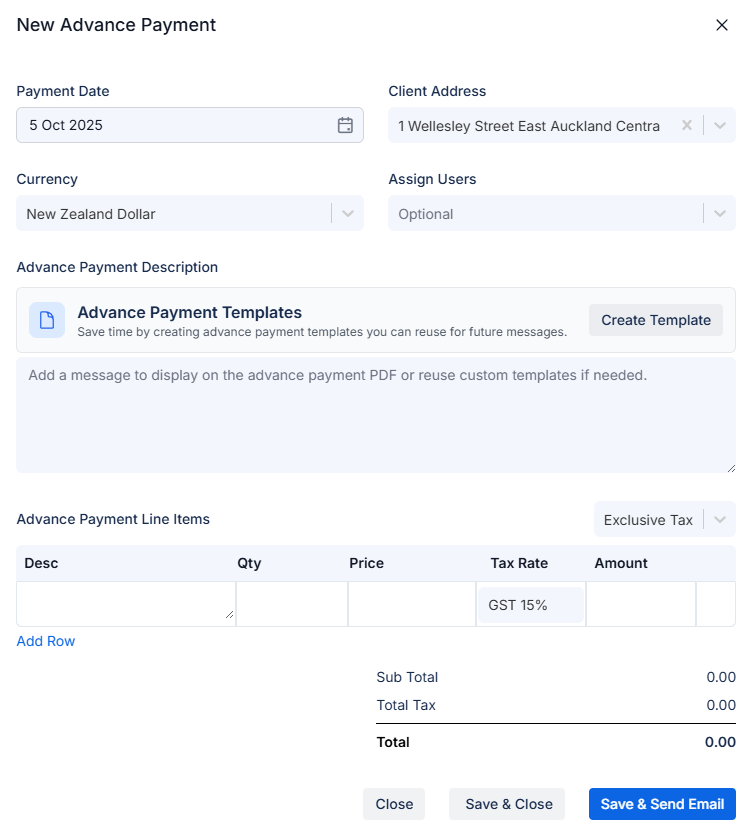Expand the Assign Users dropdown
This screenshot has height=824, width=755.
click(719, 213)
